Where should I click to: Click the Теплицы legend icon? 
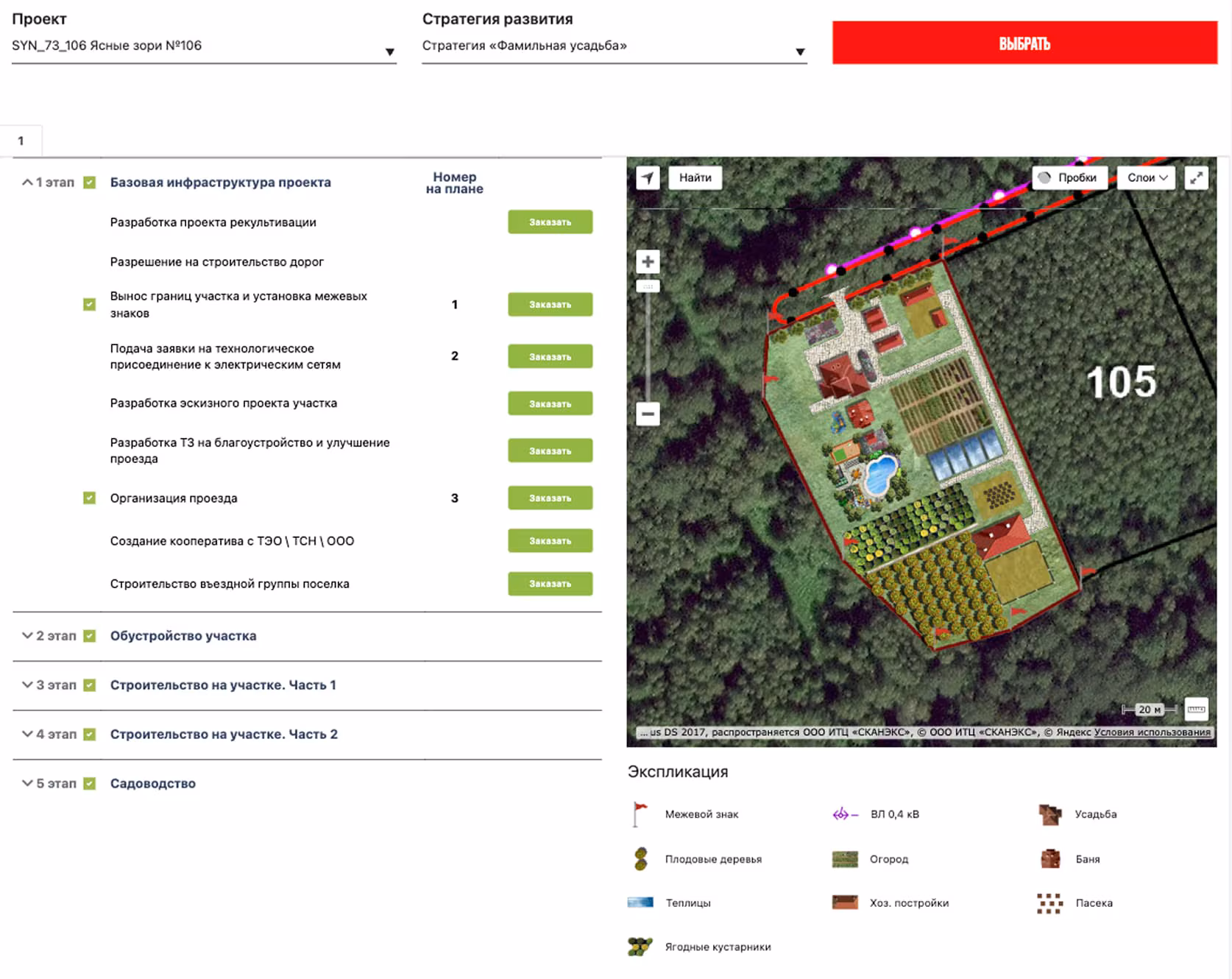coord(640,902)
